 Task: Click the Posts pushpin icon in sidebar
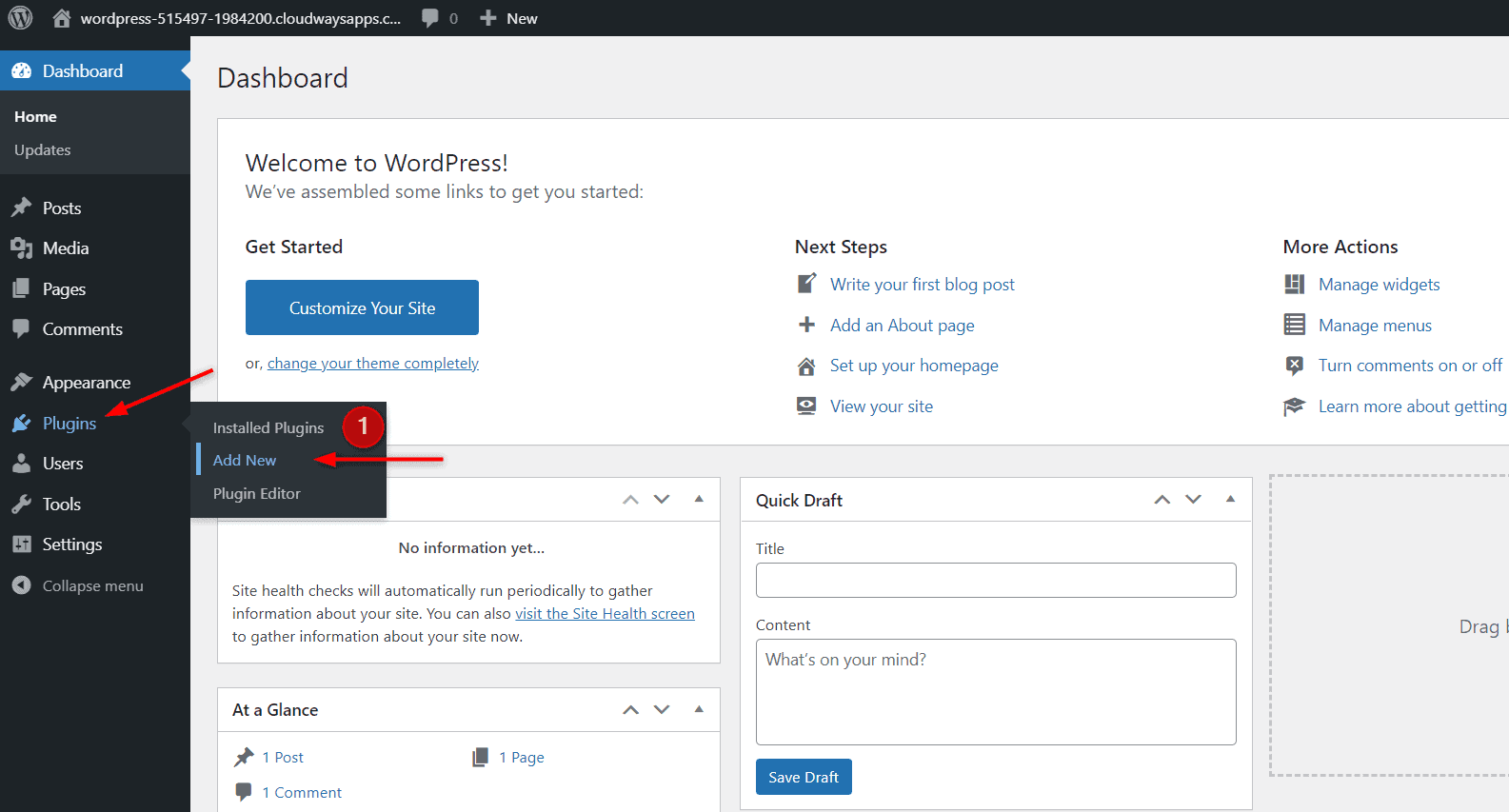pos(21,208)
